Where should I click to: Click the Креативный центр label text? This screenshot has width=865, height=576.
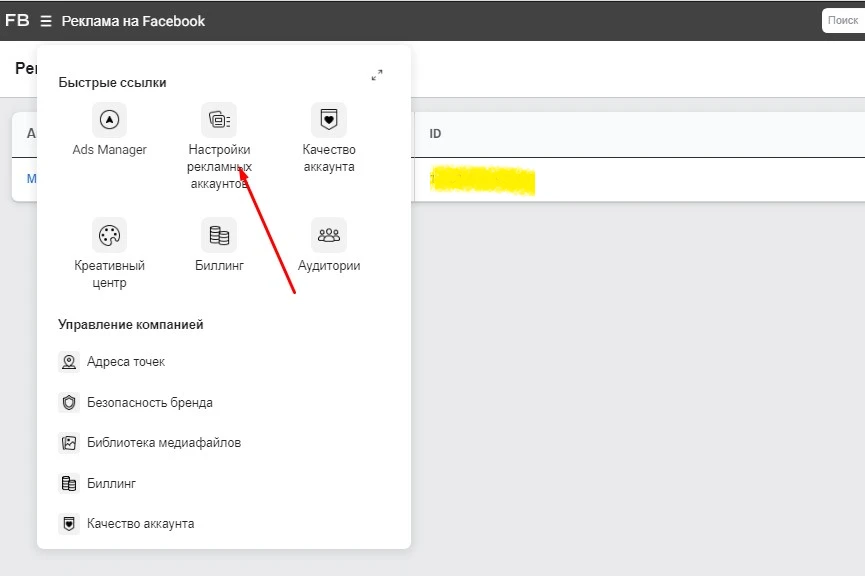coord(109,274)
